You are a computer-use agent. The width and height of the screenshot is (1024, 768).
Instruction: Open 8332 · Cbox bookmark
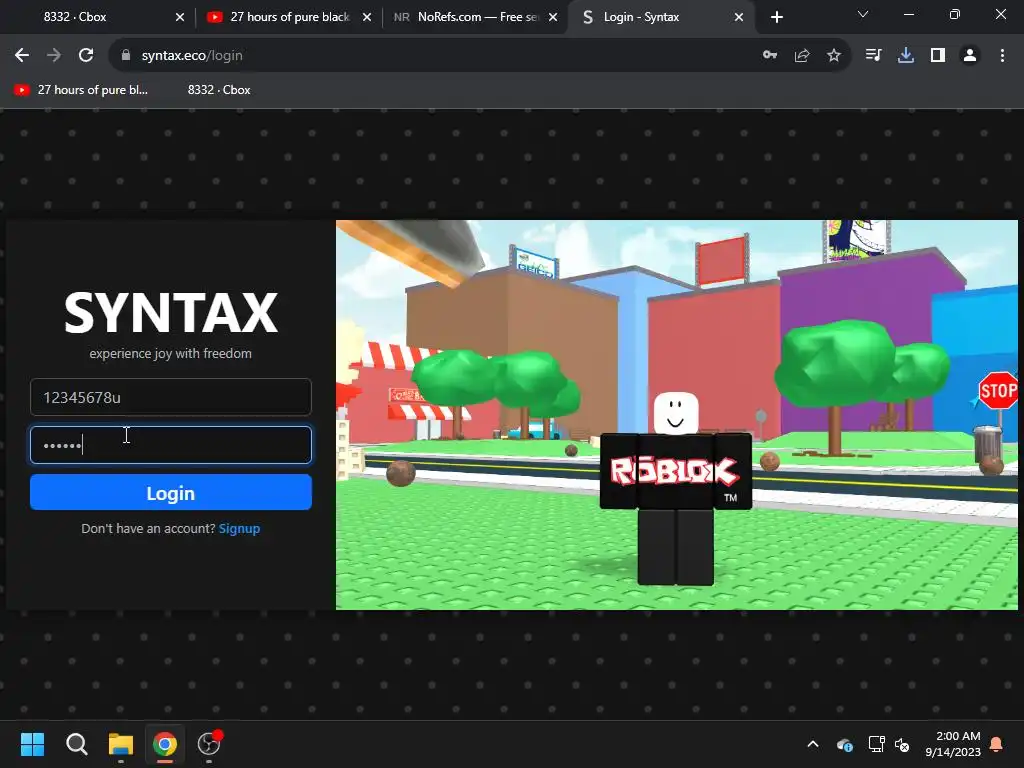point(219,90)
